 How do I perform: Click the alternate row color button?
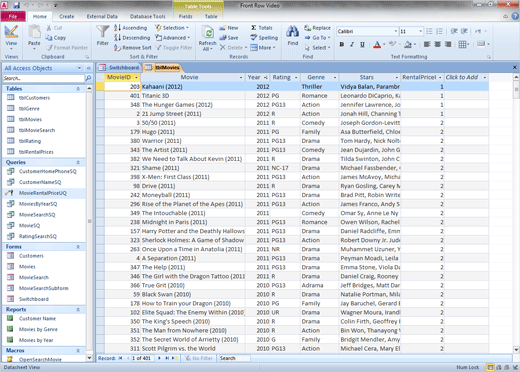tap(481, 44)
